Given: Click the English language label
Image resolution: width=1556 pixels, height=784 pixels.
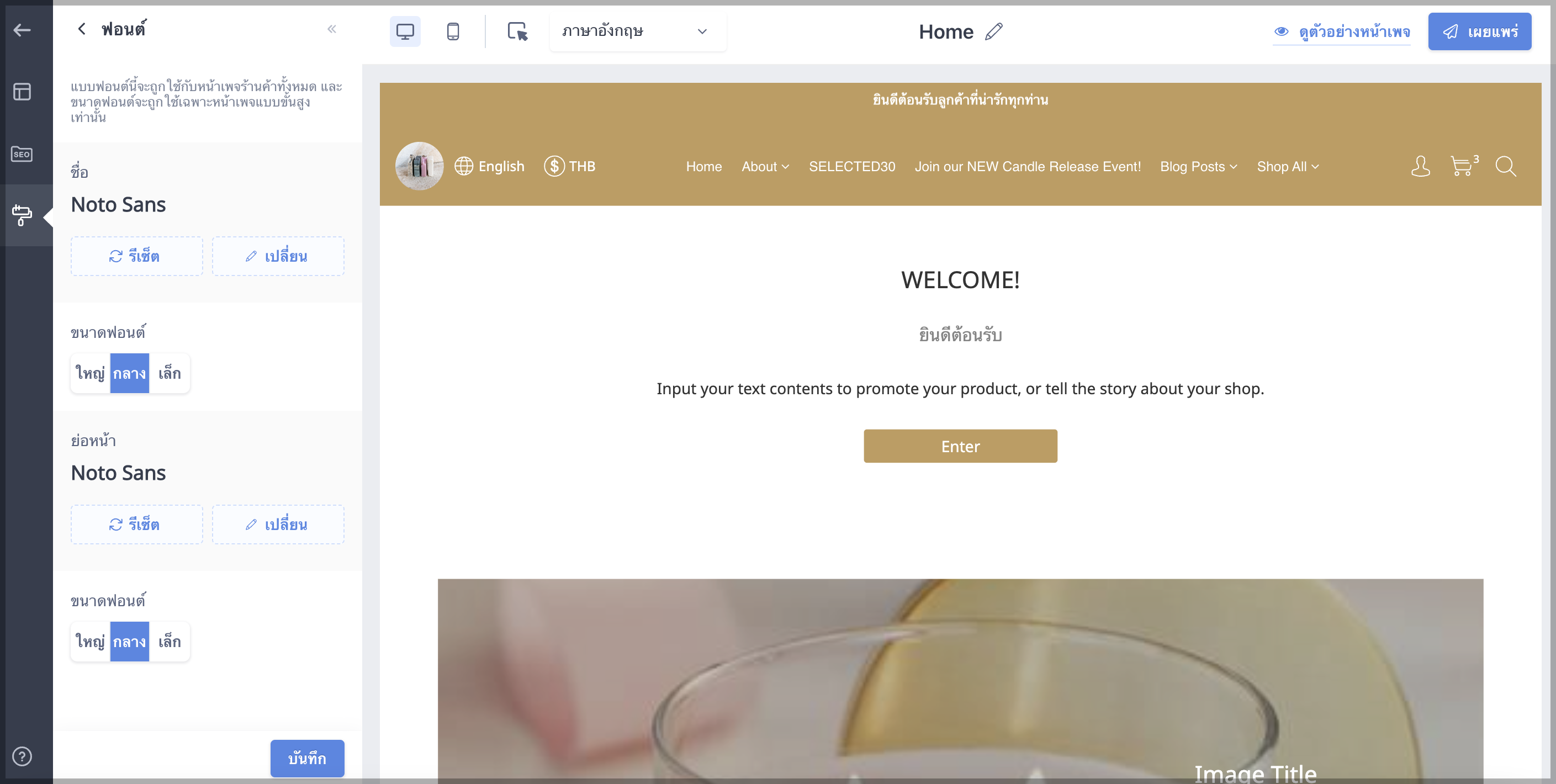Looking at the screenshot, I should (501, 166).
